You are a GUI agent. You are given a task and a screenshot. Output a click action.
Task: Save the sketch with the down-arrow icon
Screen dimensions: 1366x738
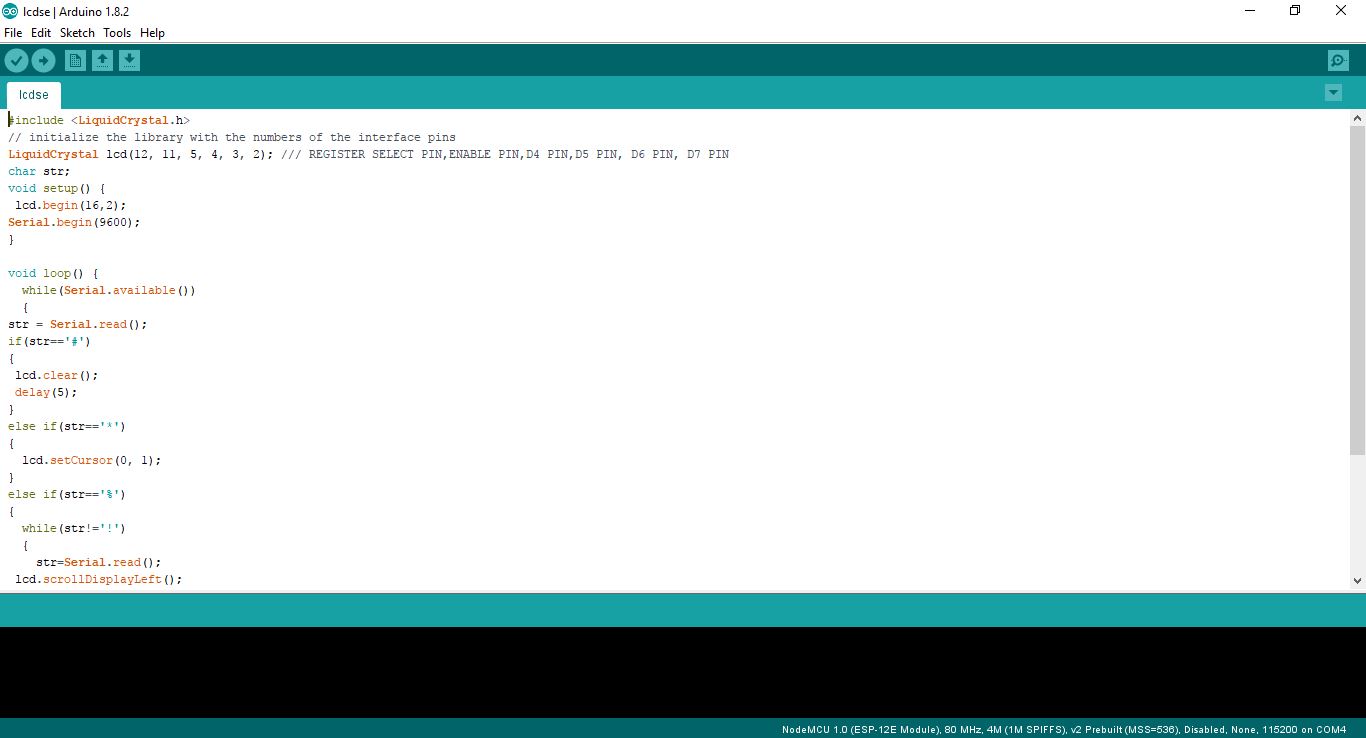129,61
